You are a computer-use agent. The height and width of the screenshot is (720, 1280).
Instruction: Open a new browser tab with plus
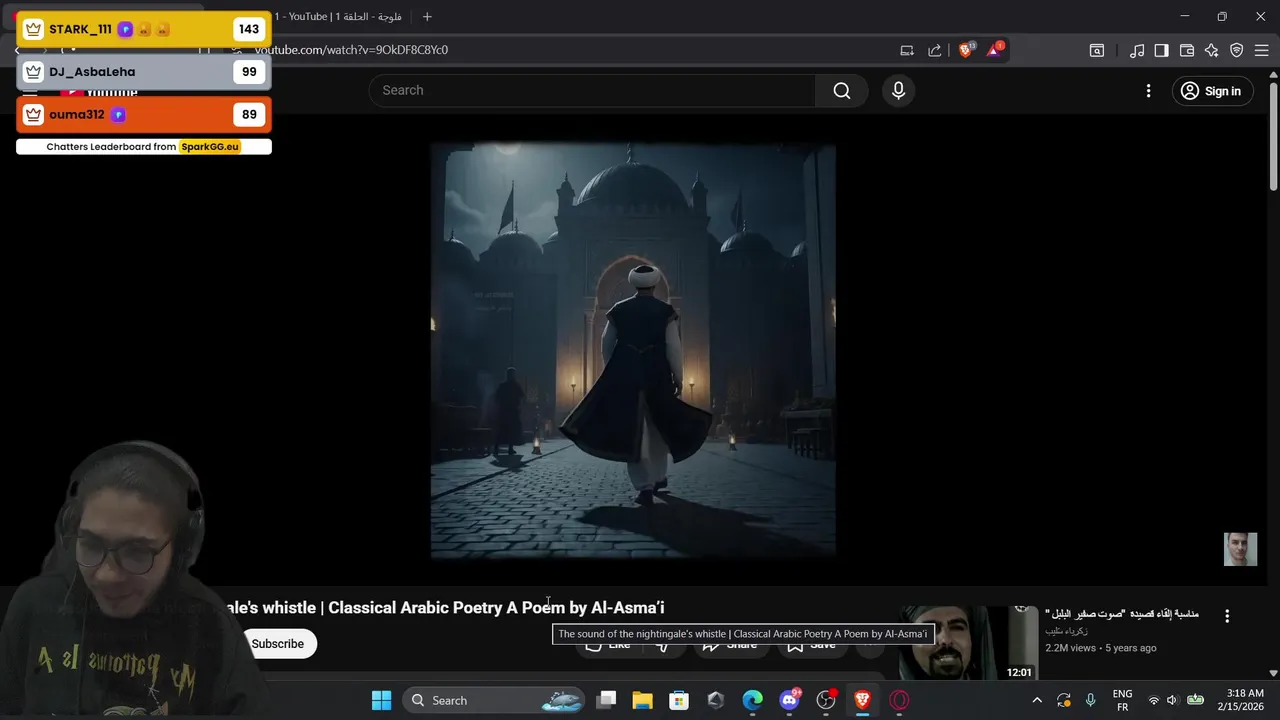point(427,16)
